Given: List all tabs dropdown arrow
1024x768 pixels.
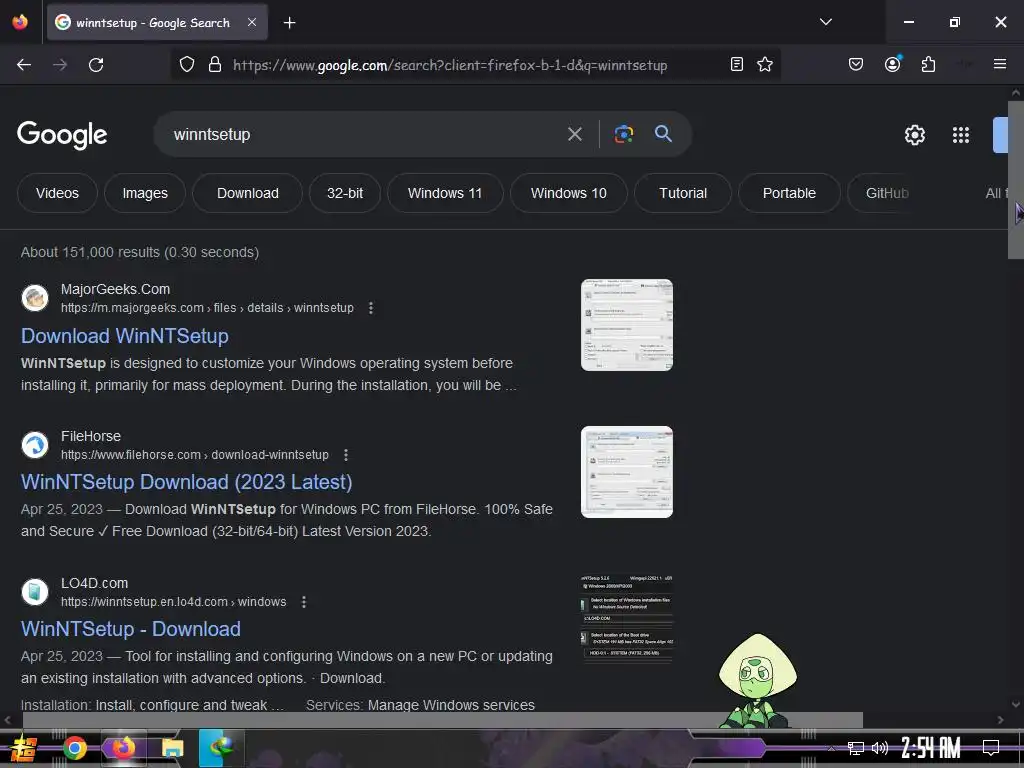Looking at the screenshot, I should pos(825,22).
